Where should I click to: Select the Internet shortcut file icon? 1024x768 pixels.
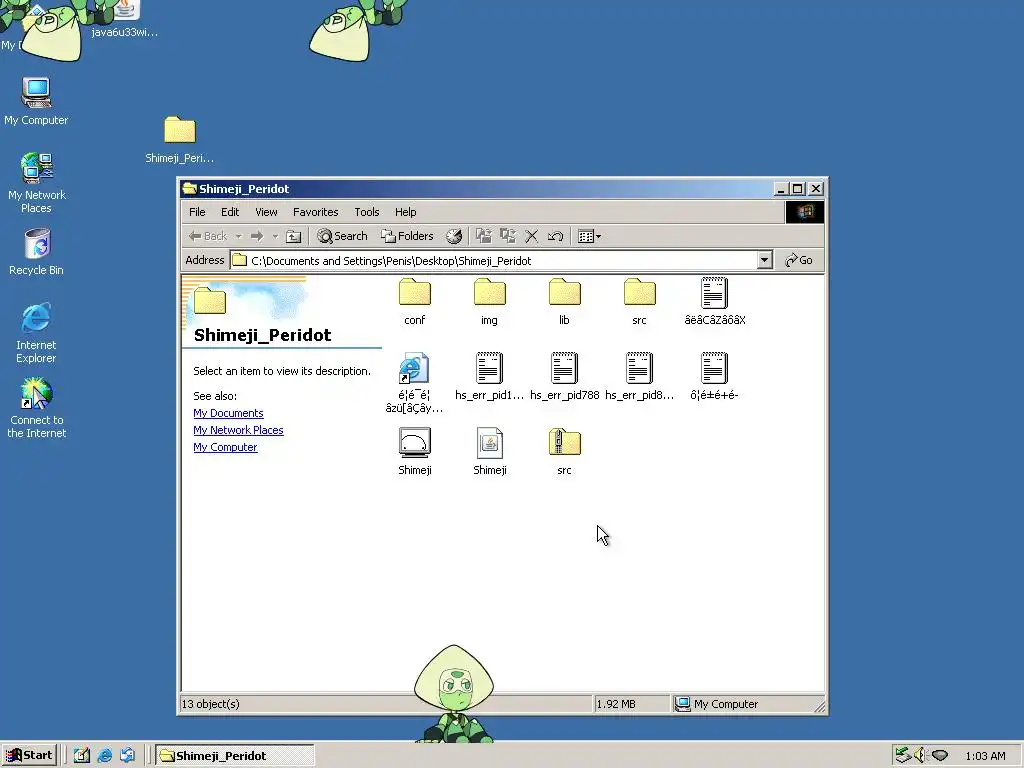coord(415,368)
